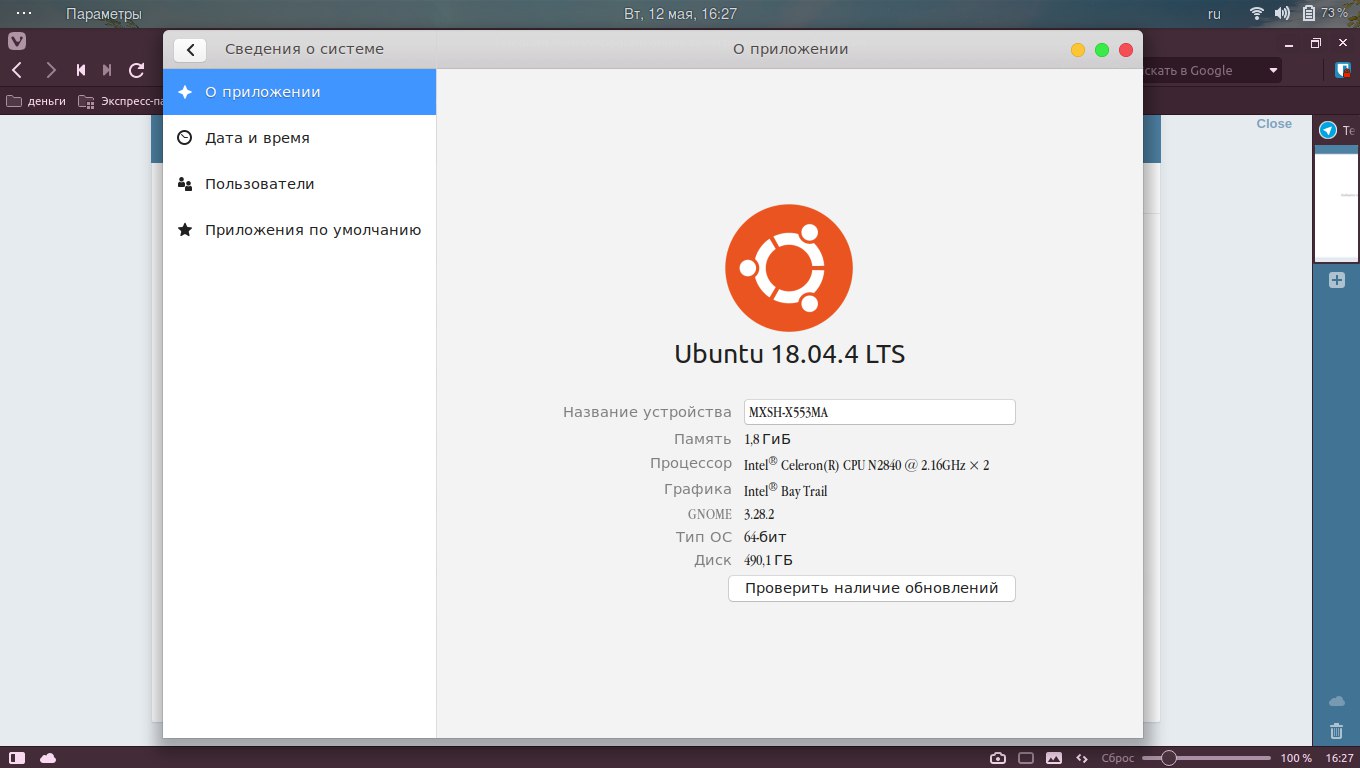
Task: Click the status bar clock 16:27
Action: [x=1340, y=758]
